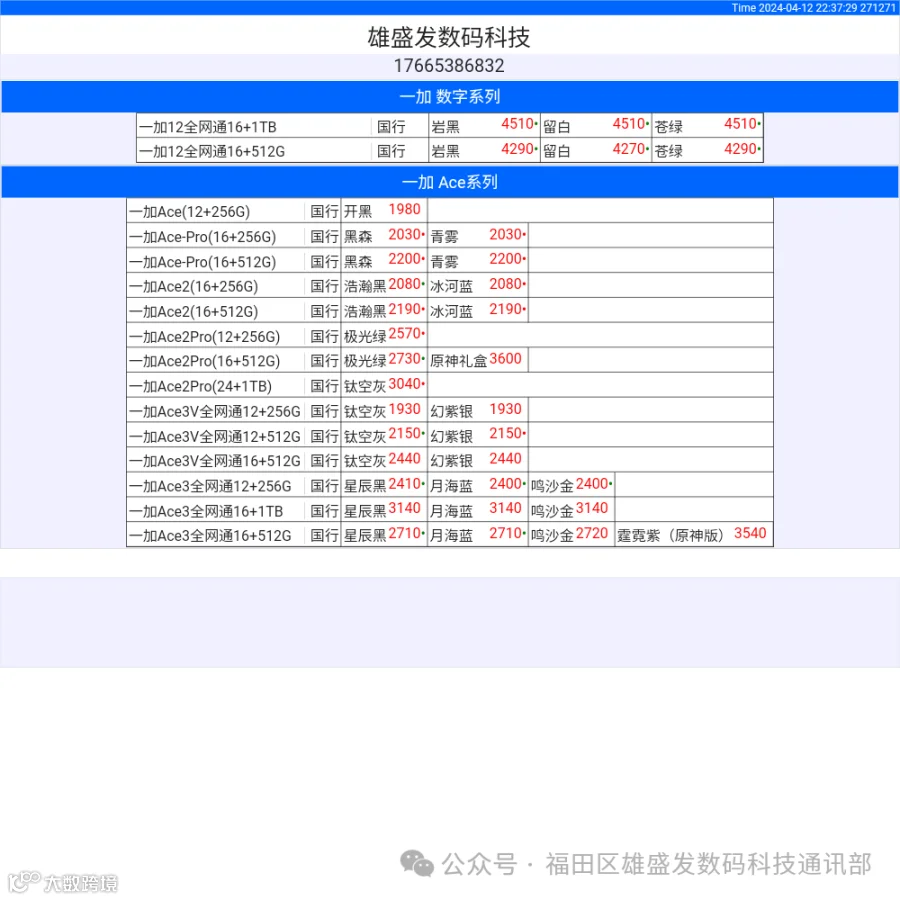
Task: Click 黑森 price 2200
Action: pos(405,259)
